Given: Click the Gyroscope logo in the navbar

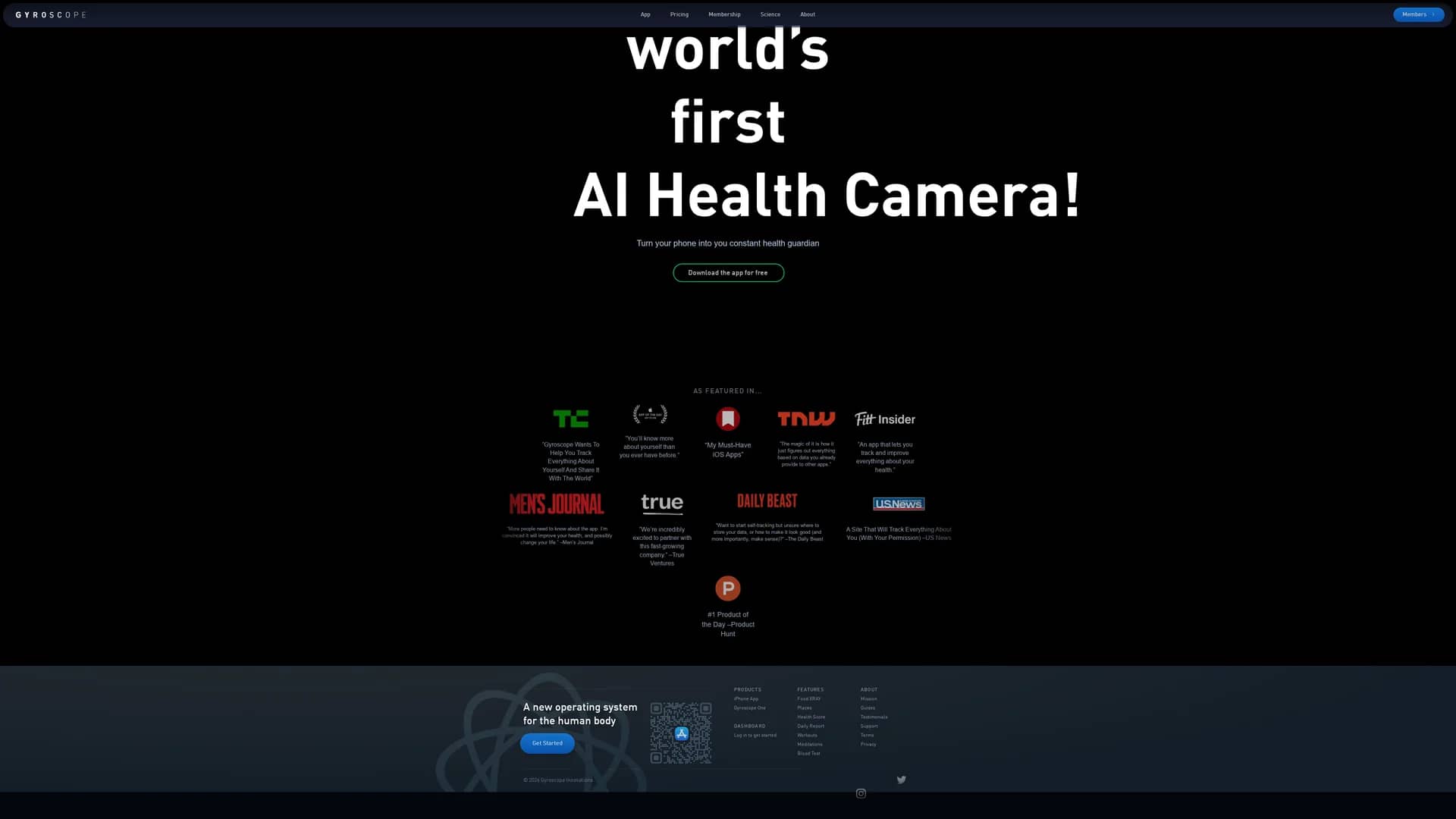Looking at the screenshot, I should tap(51, 14).
